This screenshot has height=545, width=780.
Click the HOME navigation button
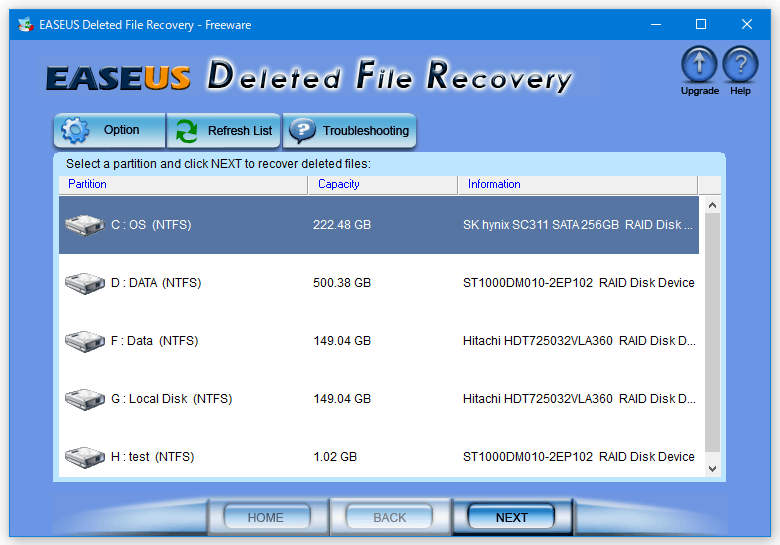pos(267,518)
